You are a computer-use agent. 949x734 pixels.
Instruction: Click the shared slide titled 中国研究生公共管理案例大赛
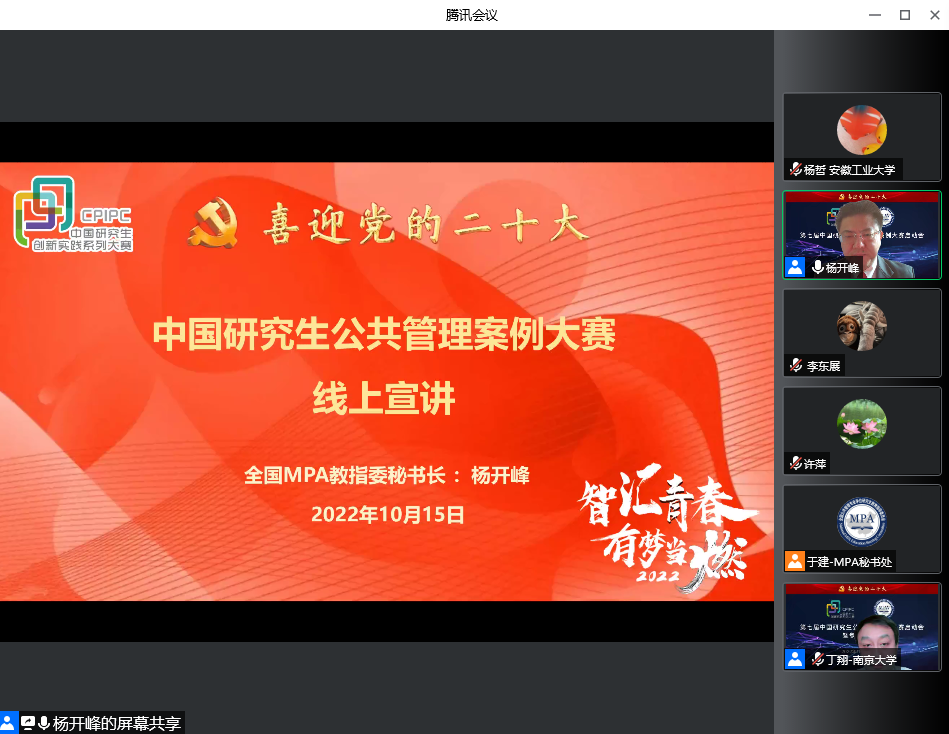(386, 381)
